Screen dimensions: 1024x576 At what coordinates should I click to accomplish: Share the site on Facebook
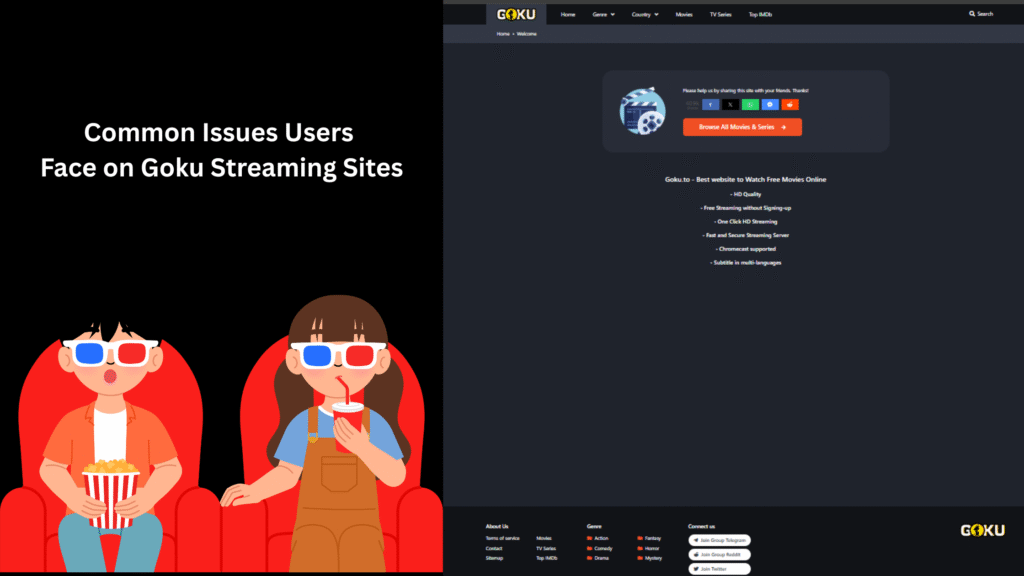[x=711, y=104]
